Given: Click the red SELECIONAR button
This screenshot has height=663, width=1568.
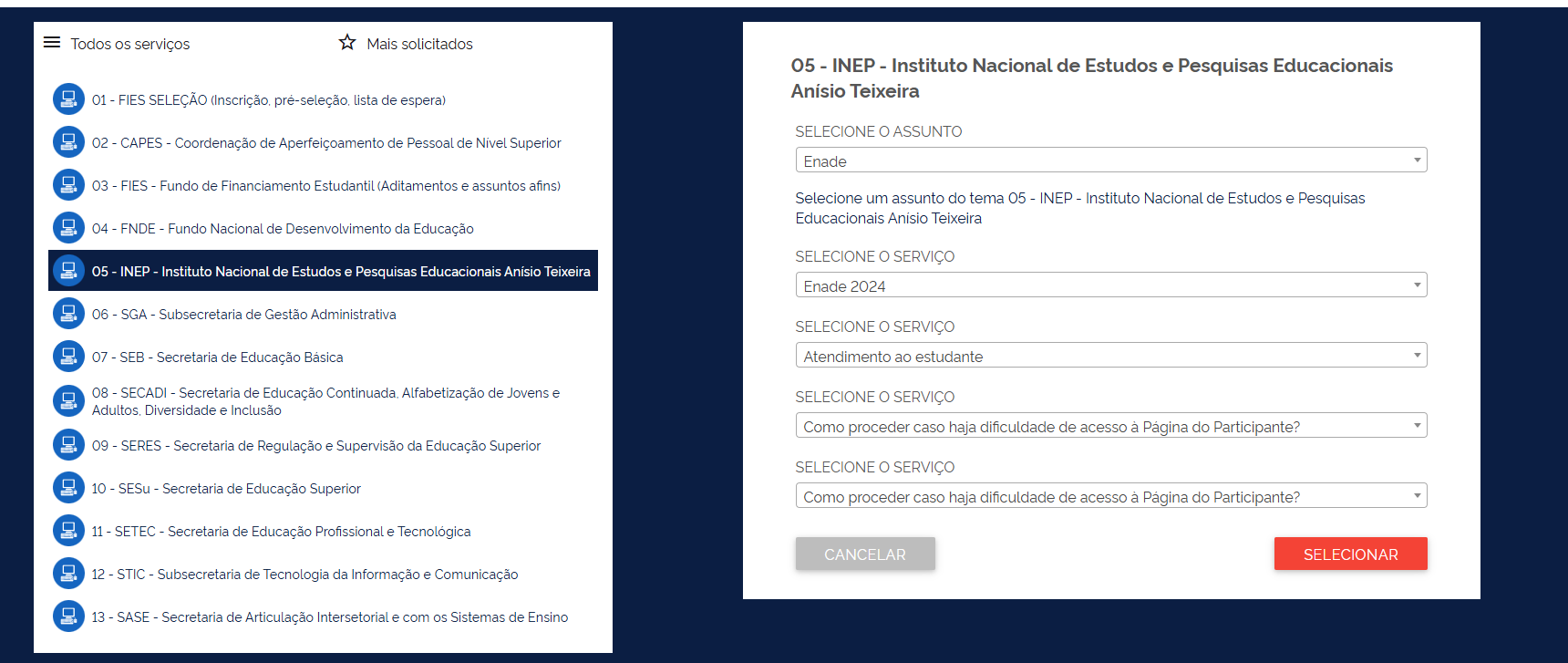Looking at the screenshot, I should point(1351,554).
